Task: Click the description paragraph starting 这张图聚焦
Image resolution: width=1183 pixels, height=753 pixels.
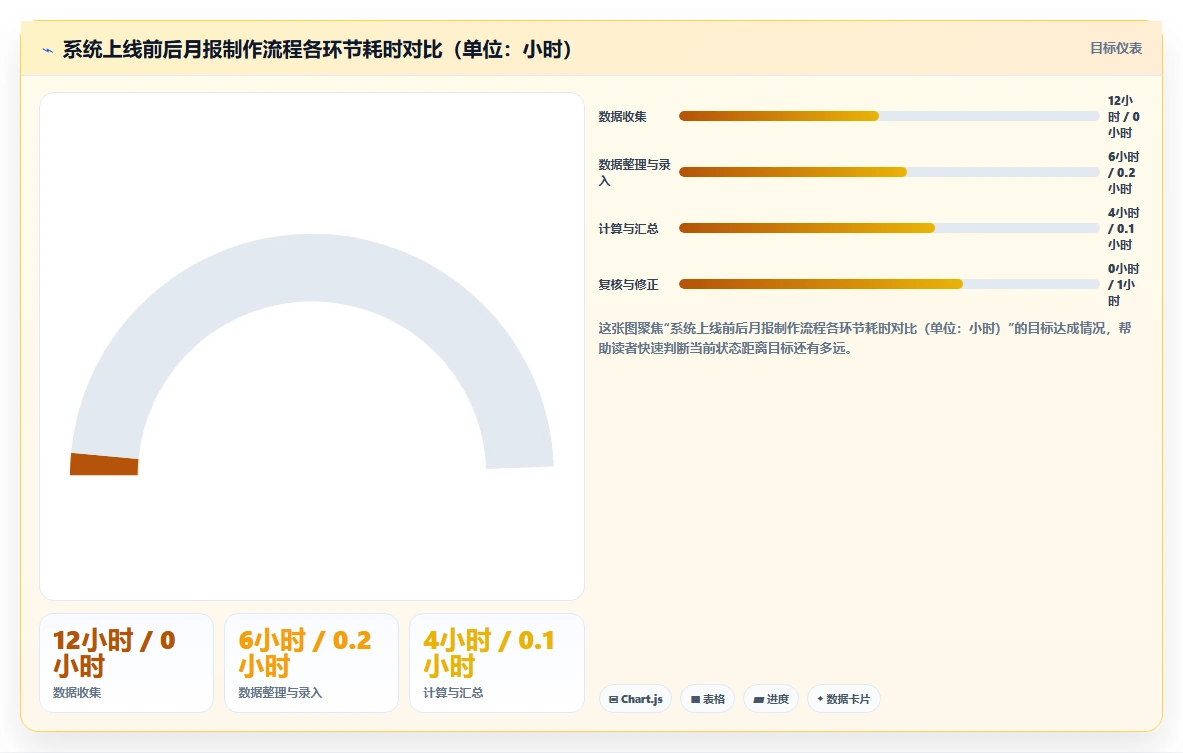Action: 865,338
